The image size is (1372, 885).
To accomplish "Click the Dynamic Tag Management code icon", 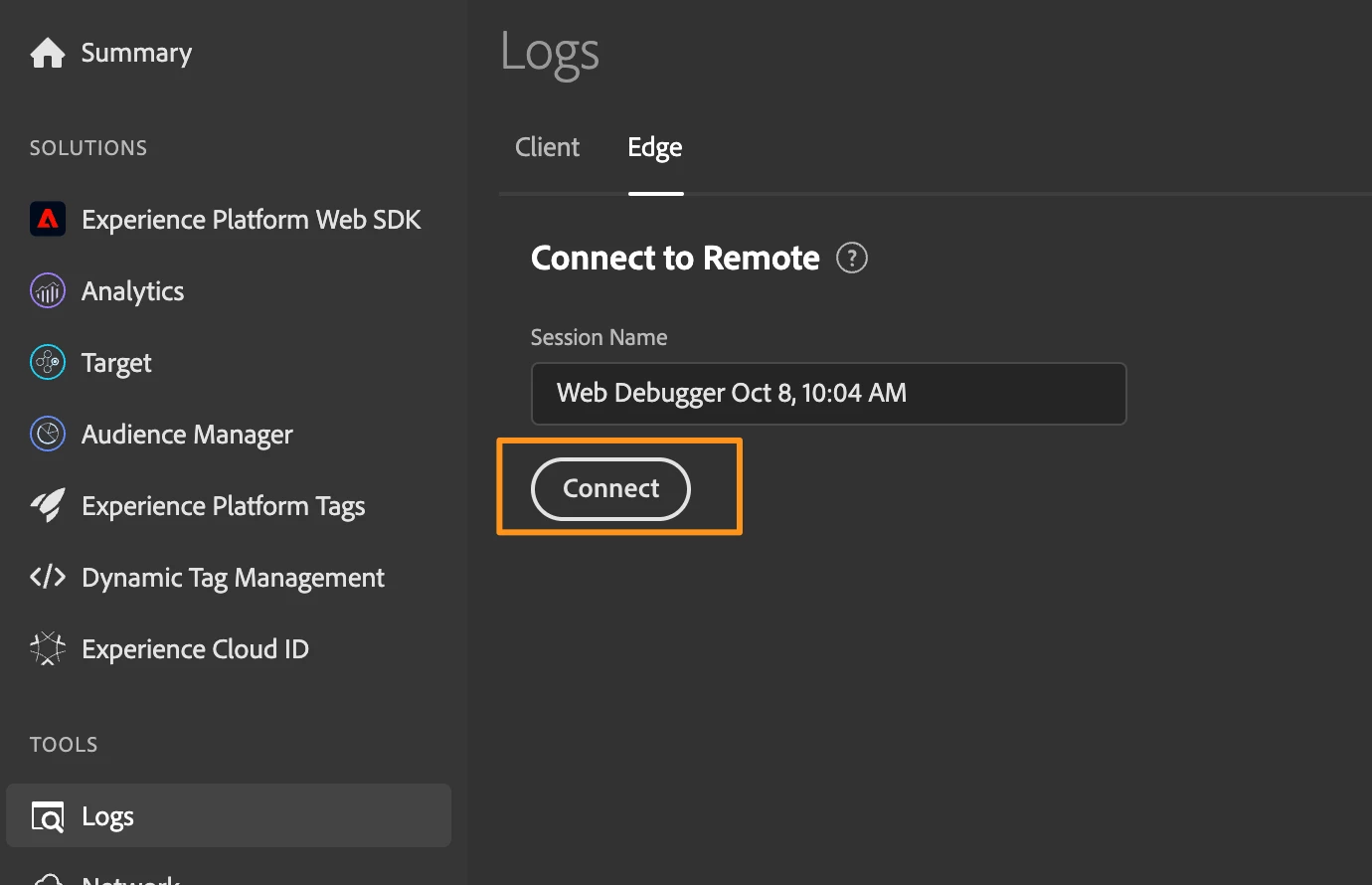I will [x=48, y=577].
